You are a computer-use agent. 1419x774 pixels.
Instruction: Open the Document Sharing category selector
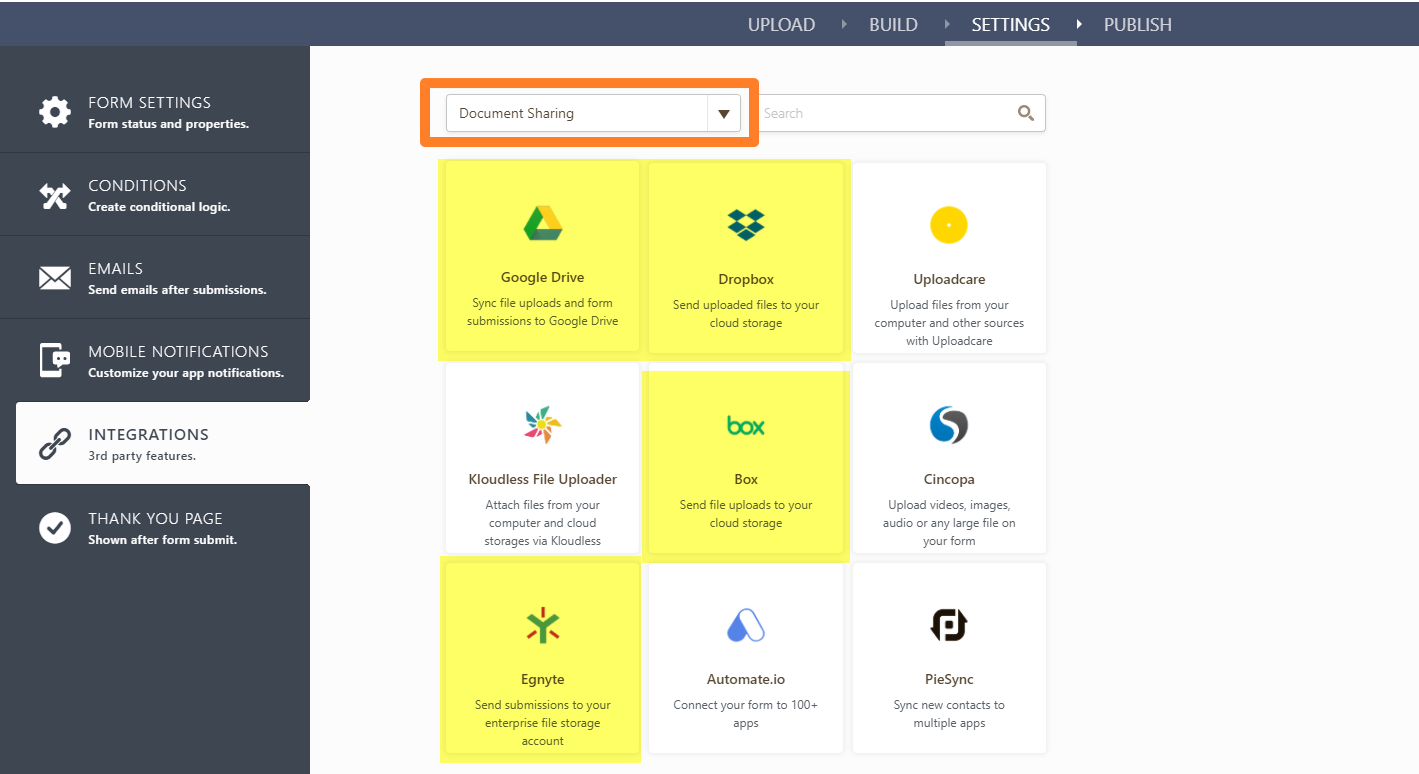577,114
